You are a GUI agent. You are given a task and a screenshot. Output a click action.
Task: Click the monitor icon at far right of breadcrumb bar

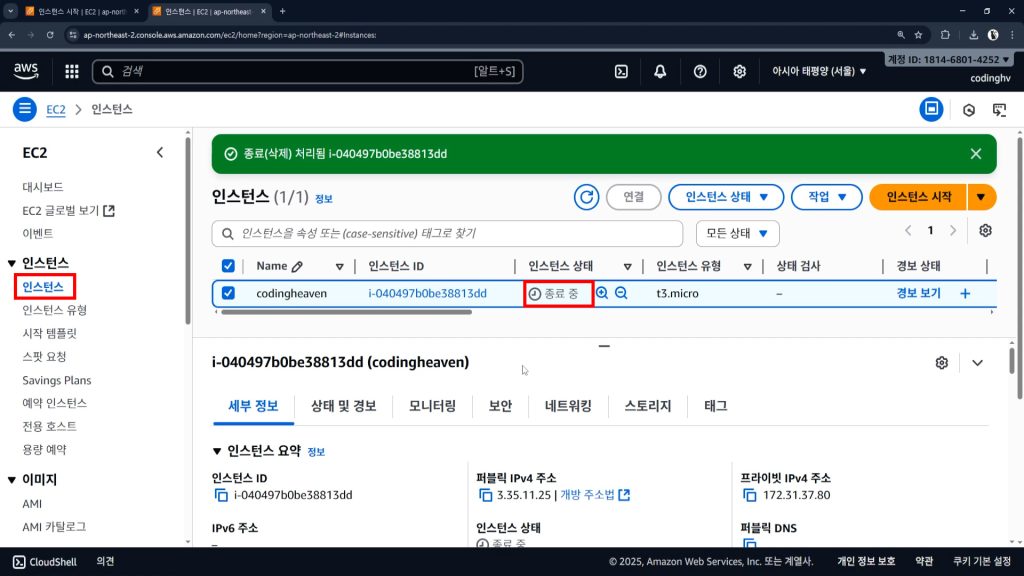999,110
